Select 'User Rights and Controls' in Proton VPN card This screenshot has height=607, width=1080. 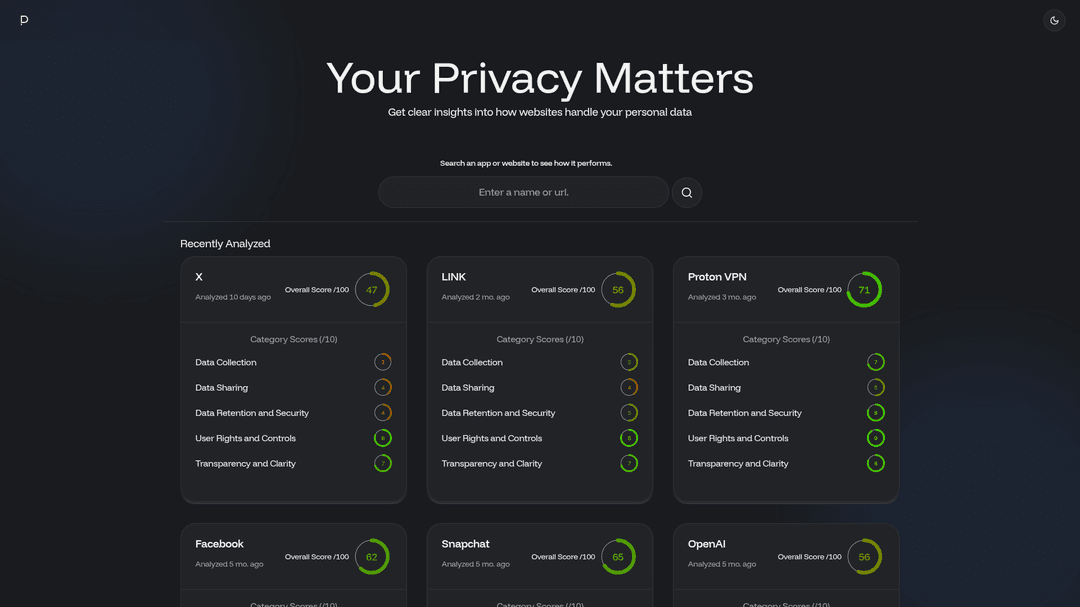pos(738,438)
